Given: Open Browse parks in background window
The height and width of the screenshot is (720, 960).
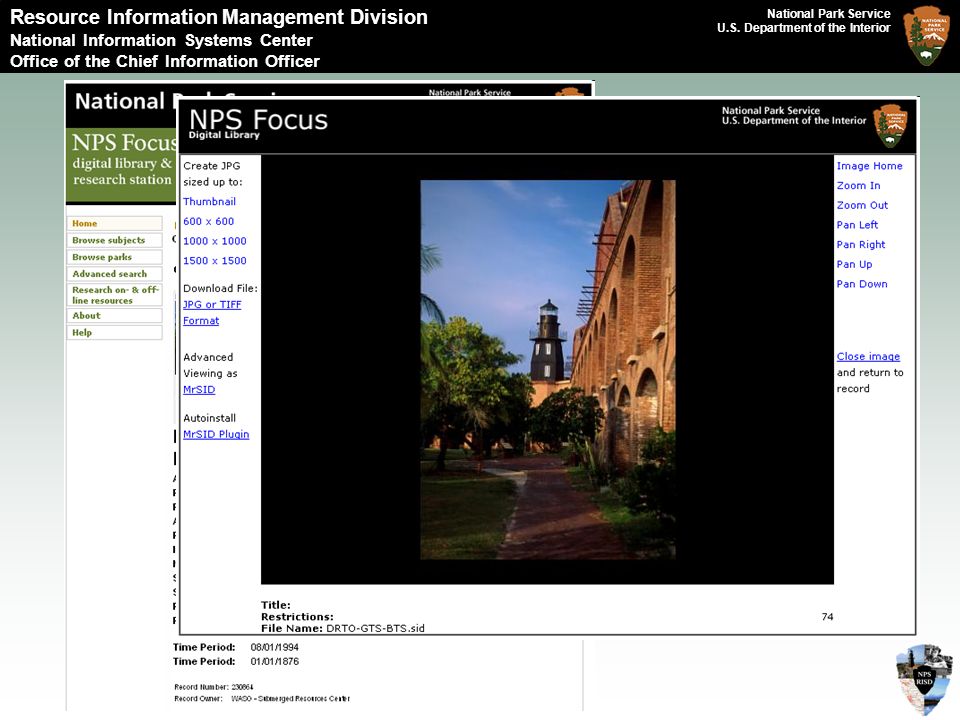Looking at the screenshot, I should pyautogui.click(x=114, y=257).
